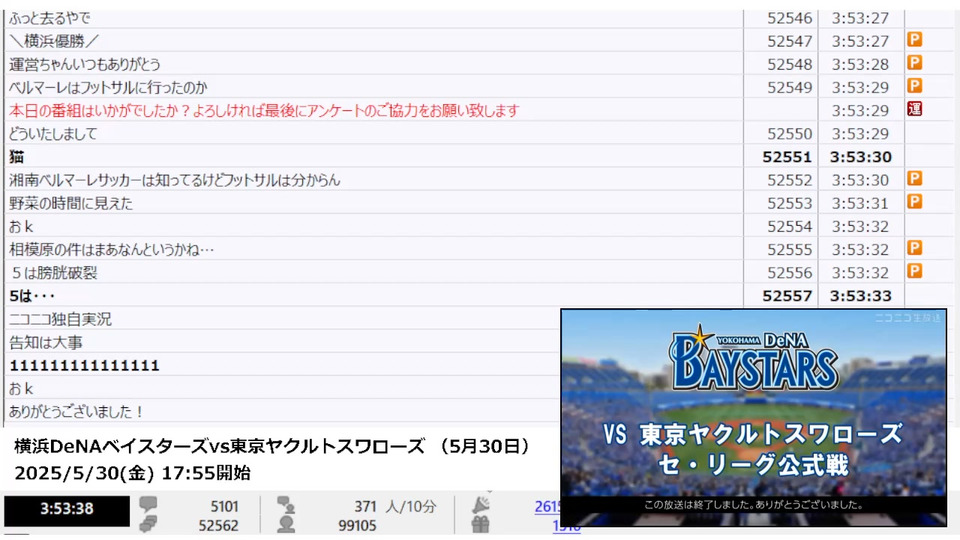The height and width of the screenshot is (540, 960).
Task: Select comment "＼横浜優勝／"
Action: (x=54, y=41)
